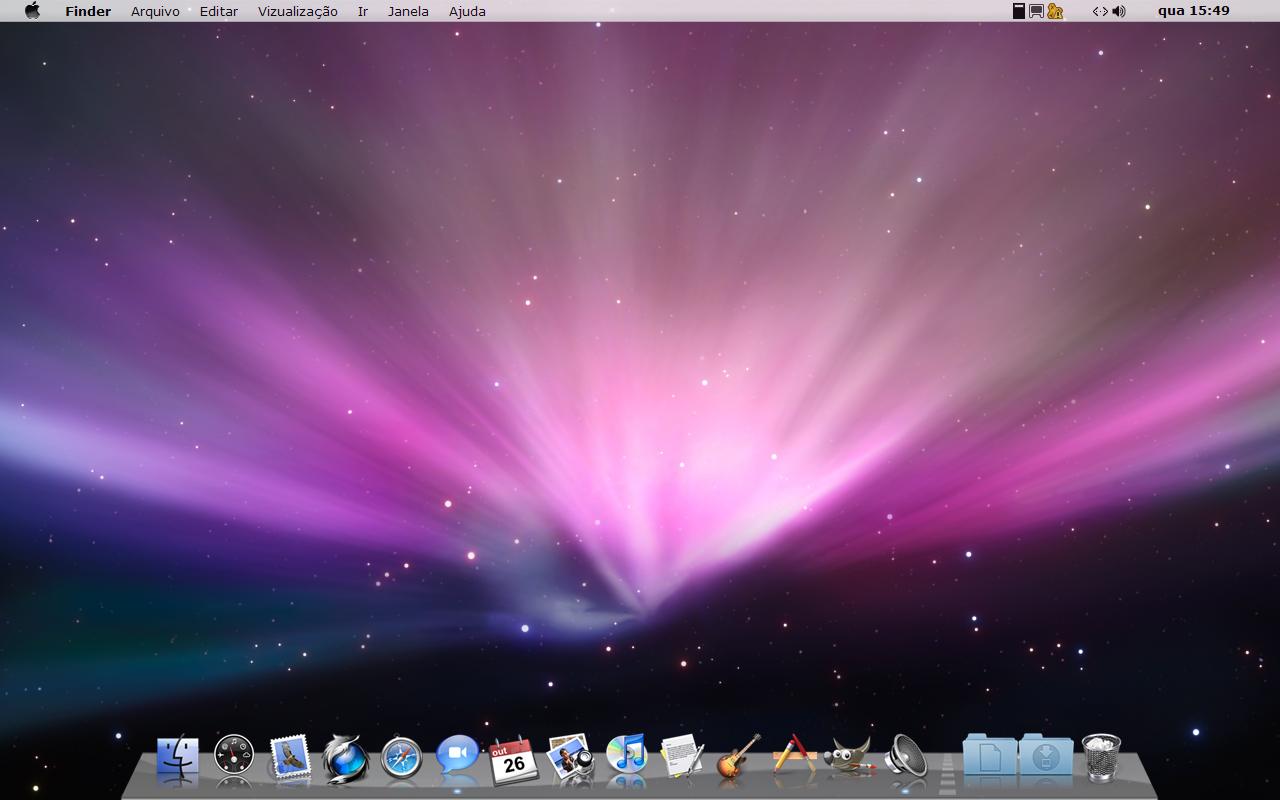The height and width of the screenshot is (800, 1280).
Task: Open the Mail stamp icon
Action: pos(290,758)
